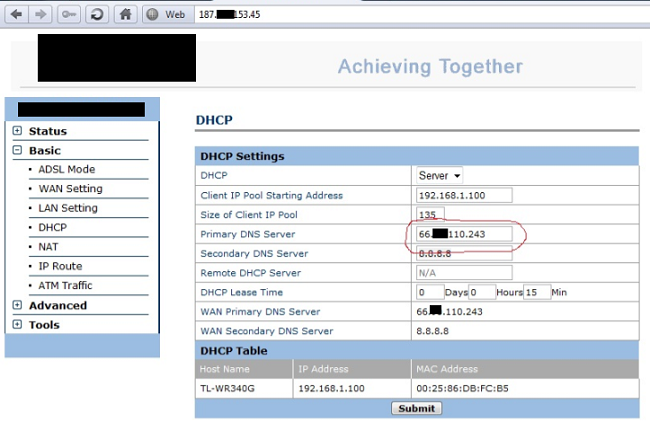The width and height of the screenshot is (650, 421).
Task: Expand the Advanced menu plus icon
Action: click(x=17, y=305)
